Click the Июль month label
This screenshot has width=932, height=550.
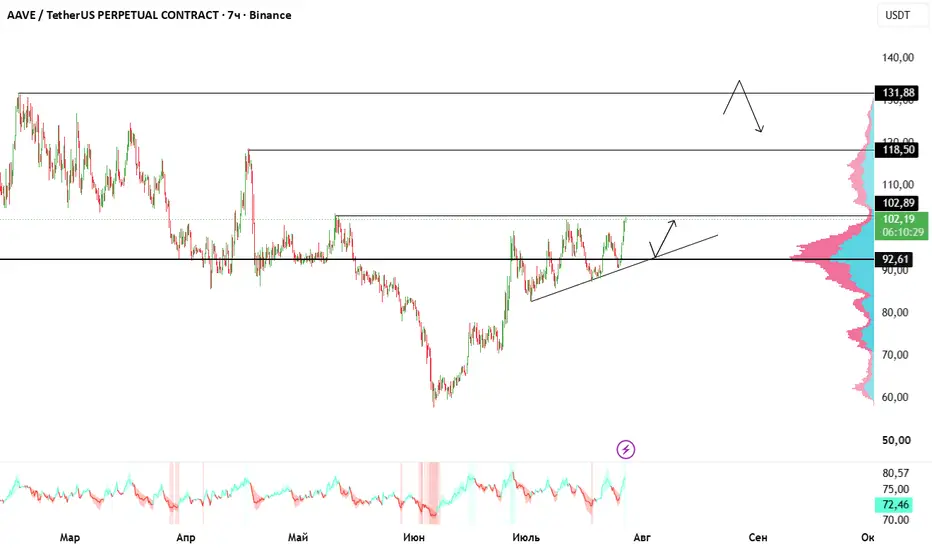pos(526,538)
